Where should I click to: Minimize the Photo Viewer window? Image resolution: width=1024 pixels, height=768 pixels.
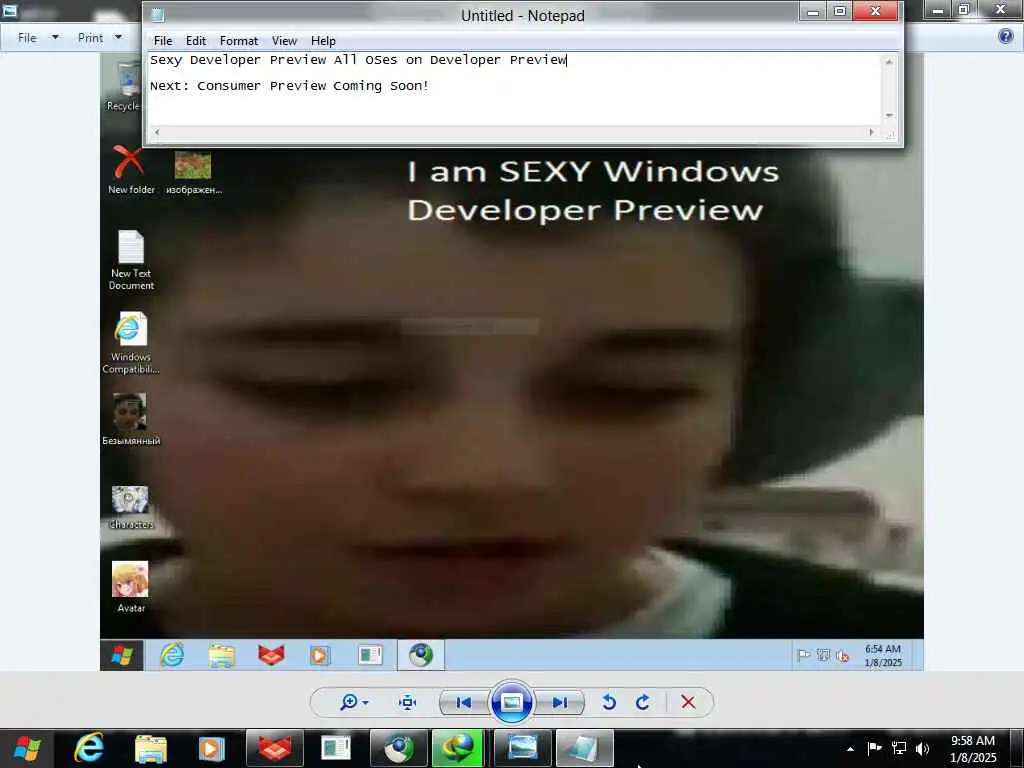point(937,10)
